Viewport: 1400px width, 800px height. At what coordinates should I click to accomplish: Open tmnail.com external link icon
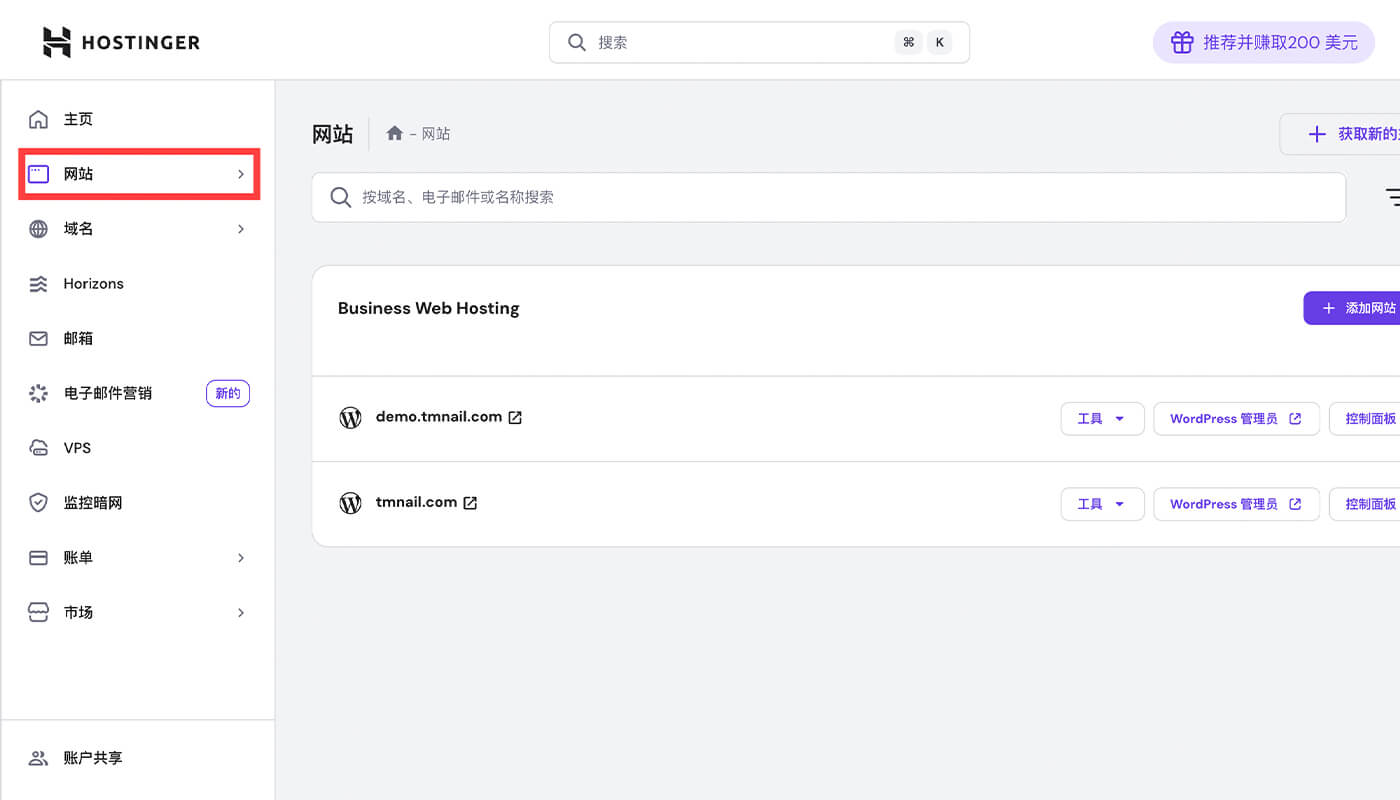[470, 503]
